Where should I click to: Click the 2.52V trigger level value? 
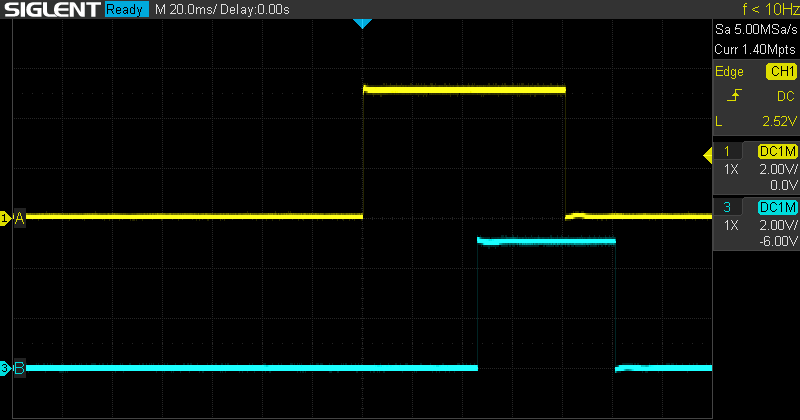click(x=777, y=121)
